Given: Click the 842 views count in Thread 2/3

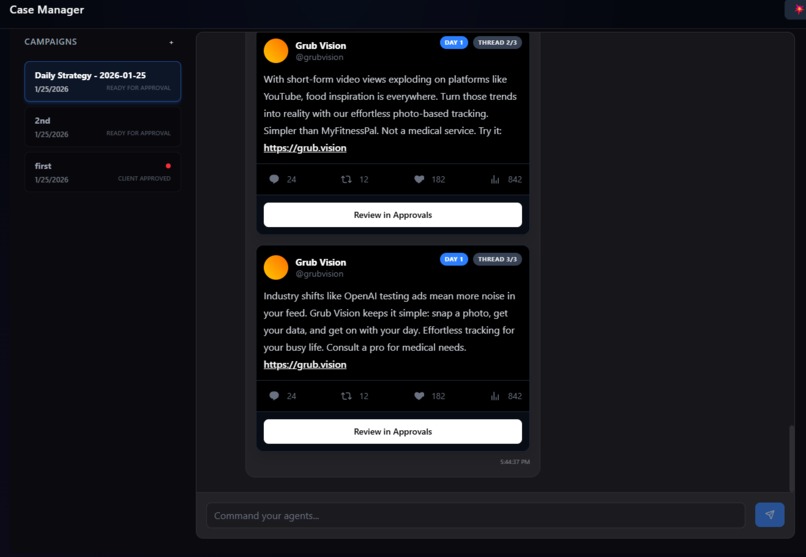Looking at the screenshot, I should point(515,179).
